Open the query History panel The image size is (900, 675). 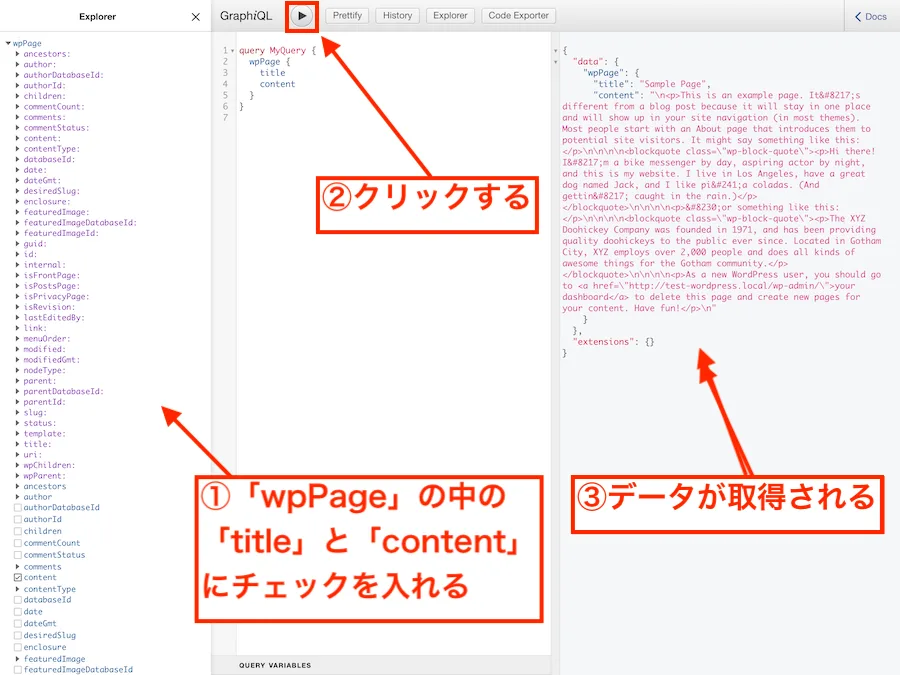tap(397, 15)
